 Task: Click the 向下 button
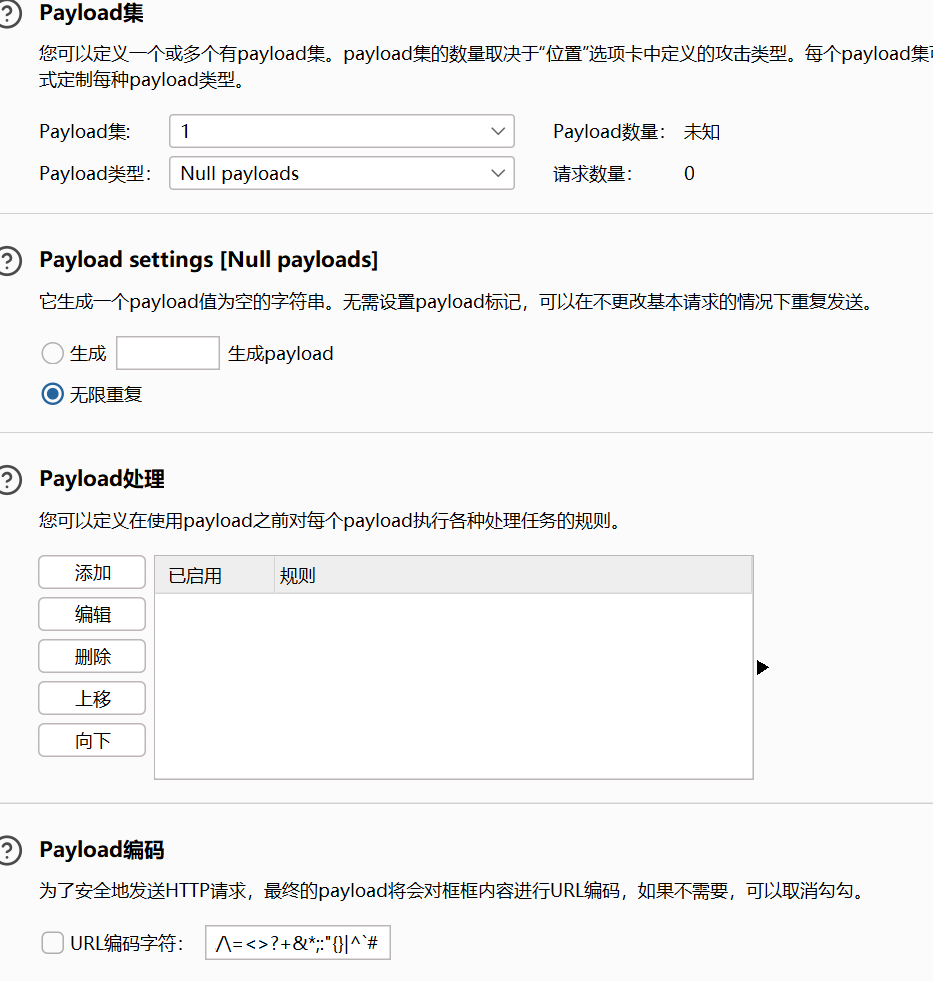[x=92, y=740]
